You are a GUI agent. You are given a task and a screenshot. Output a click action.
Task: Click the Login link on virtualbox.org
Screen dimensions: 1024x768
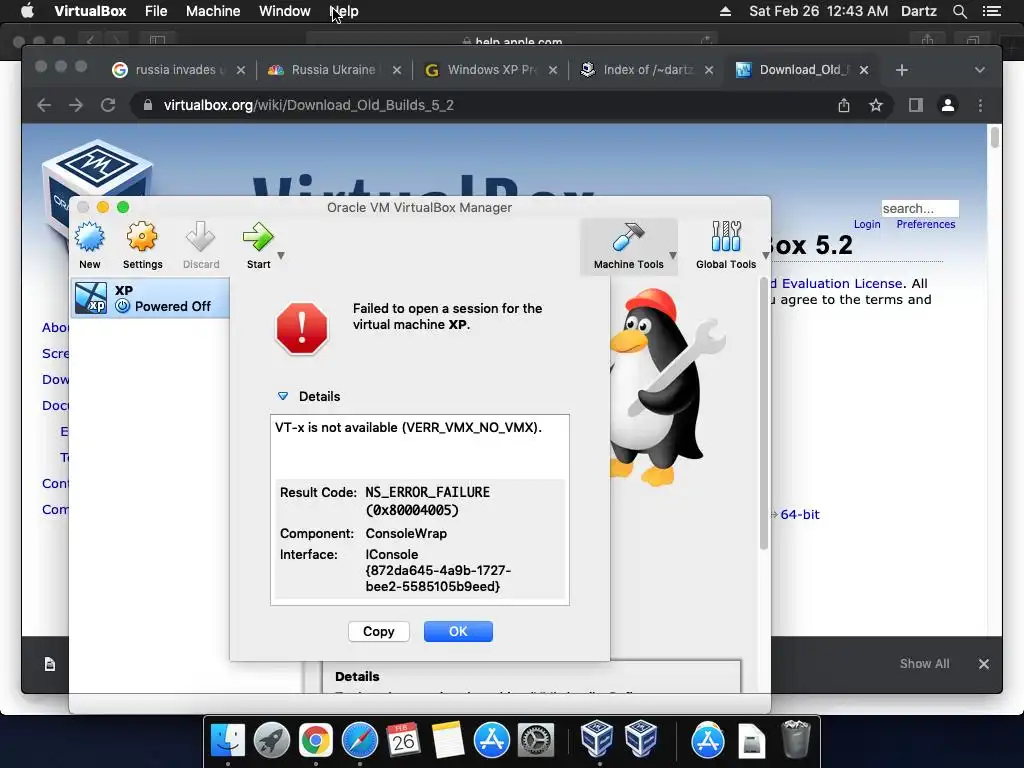click(x=867, y=224)
